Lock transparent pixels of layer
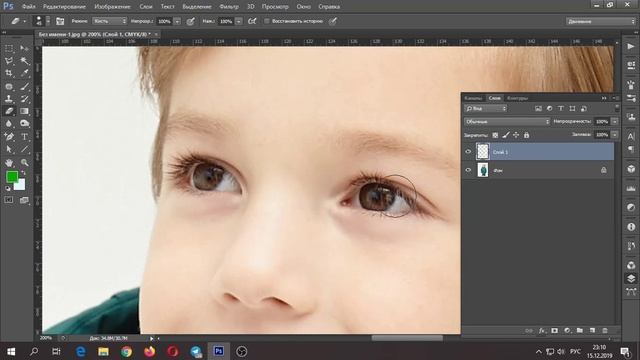Image resolution: width=640 pixels, height=360 pixels. click(495, 135)
